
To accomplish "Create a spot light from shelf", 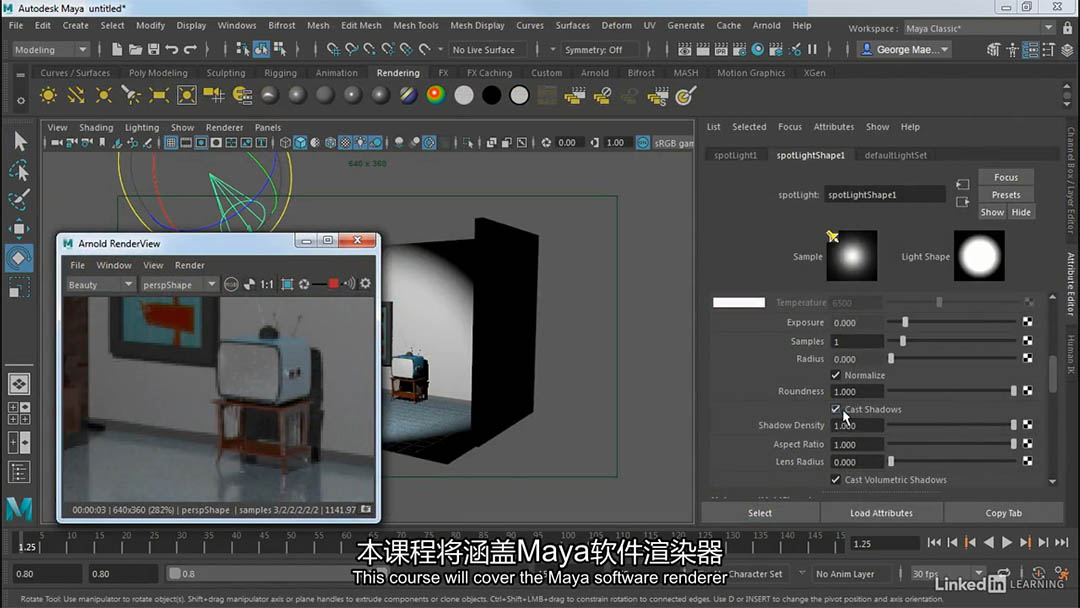I will [x=131, y=95].
